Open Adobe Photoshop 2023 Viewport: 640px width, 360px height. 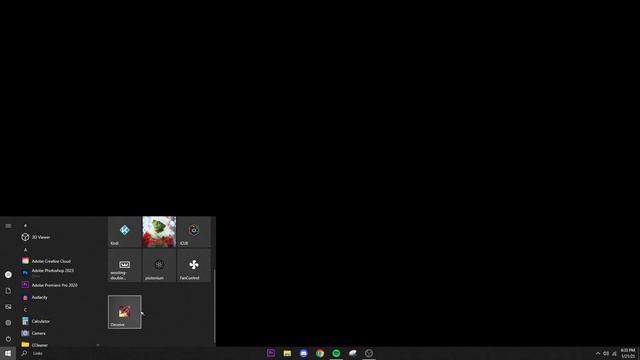tap(59, 272)
